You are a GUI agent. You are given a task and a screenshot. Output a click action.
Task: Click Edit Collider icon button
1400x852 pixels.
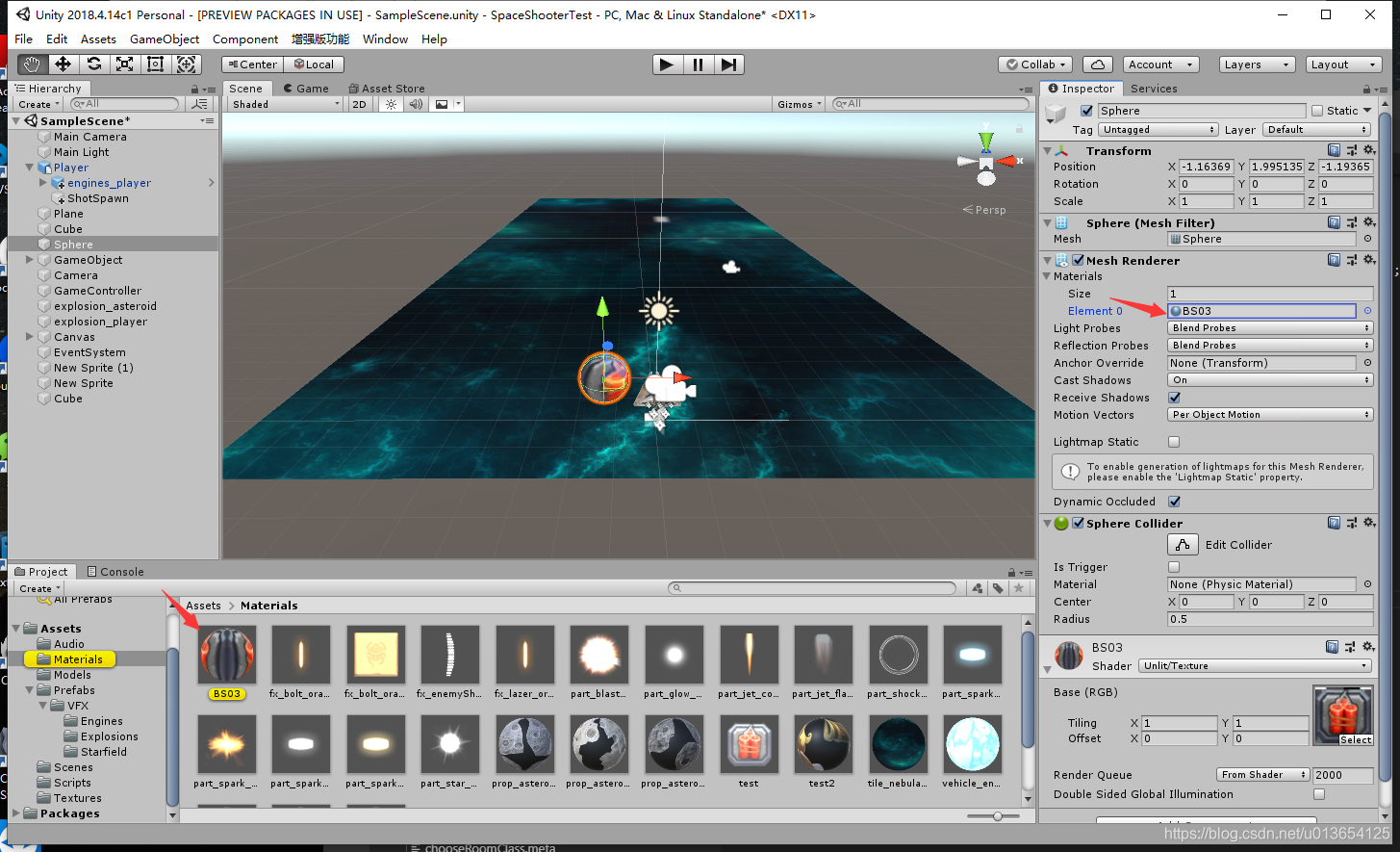(x=1183, y=545)
